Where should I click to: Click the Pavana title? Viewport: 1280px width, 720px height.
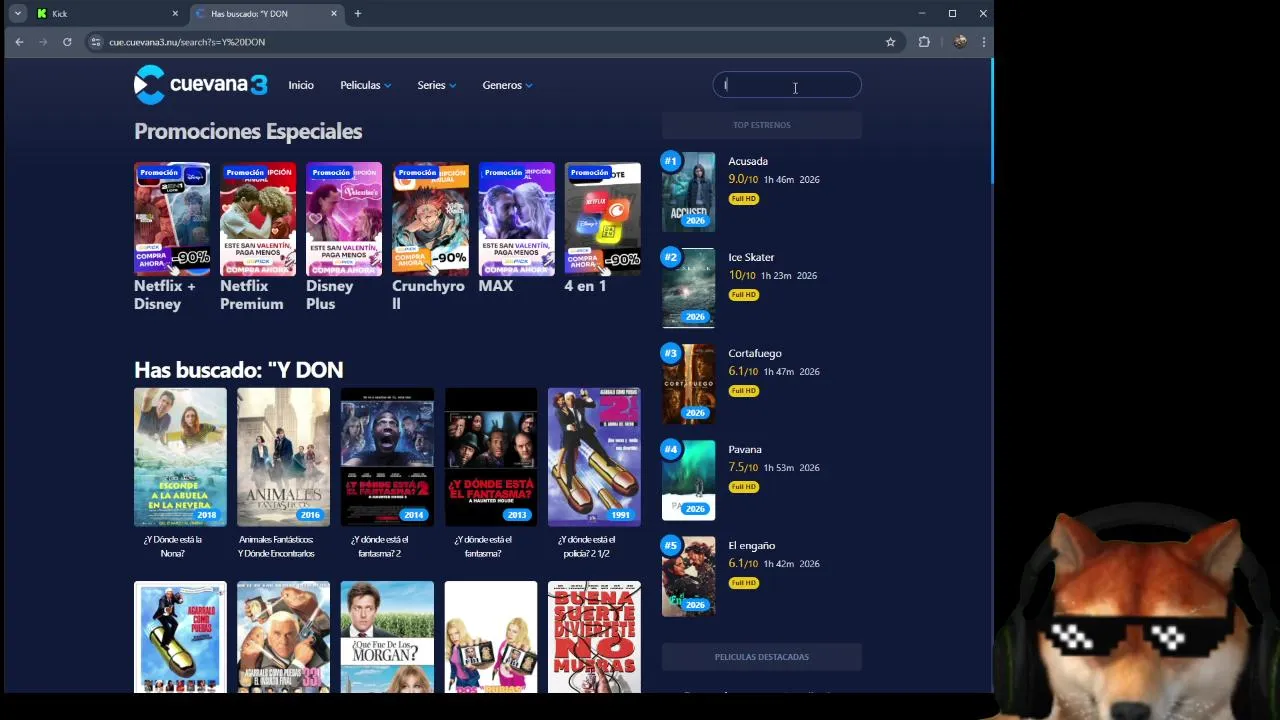tap(745, 449)
